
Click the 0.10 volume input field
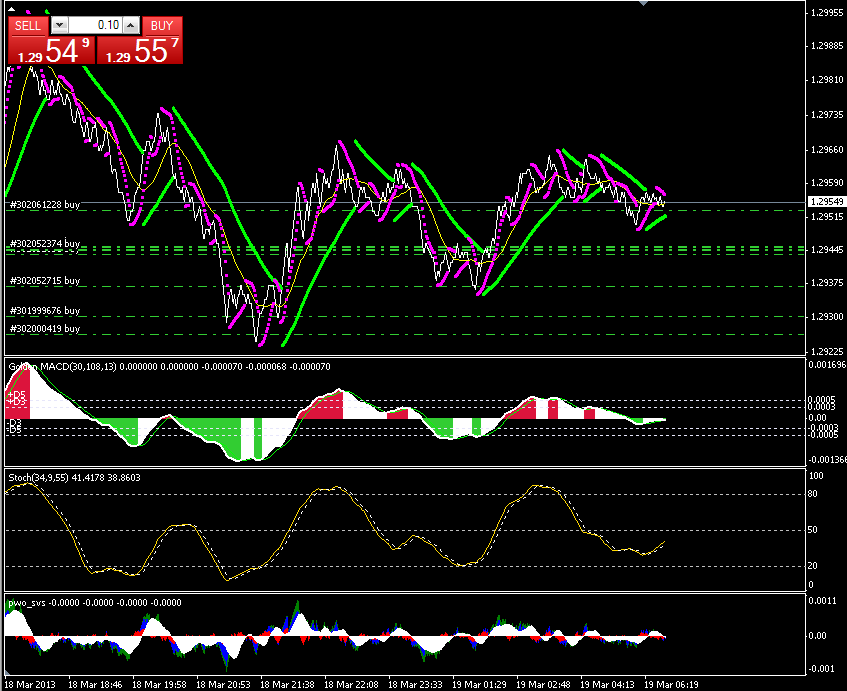pyautogui.click(x=95, y=25)
